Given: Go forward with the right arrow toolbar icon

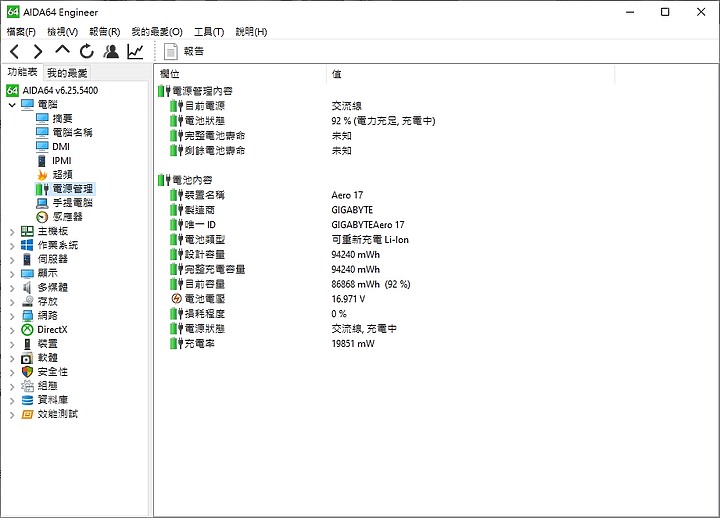Looking at the screenshot, I should [x=38, y=51].
